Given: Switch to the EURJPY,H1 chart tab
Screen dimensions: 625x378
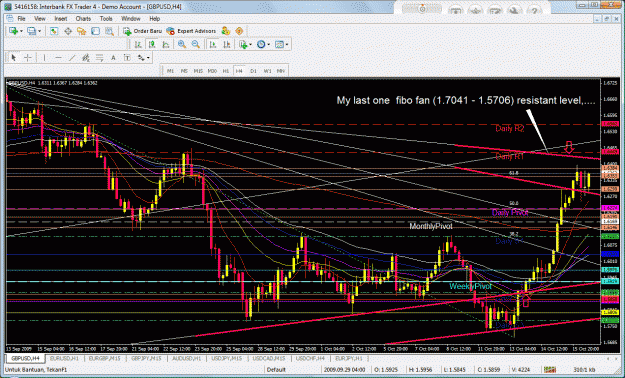Looking at the screenshot, I should click(349, 358).
